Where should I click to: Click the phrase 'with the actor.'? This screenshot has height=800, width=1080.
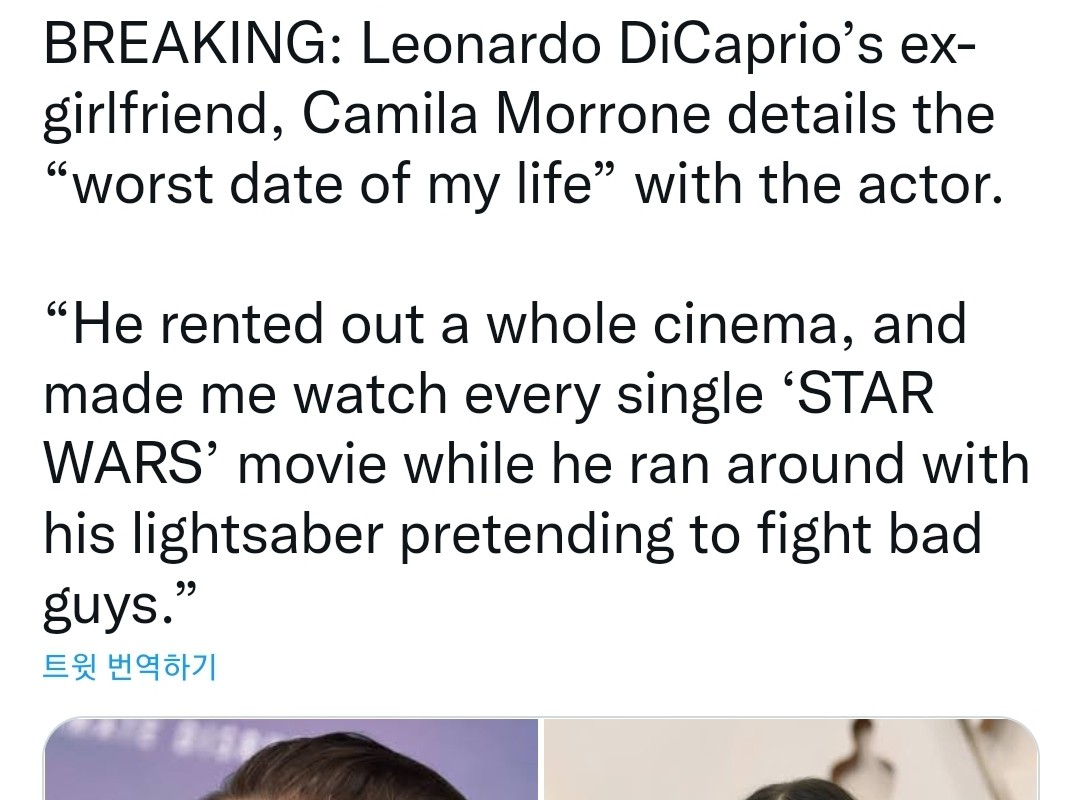pyautogui.click(x=818, y=186)
